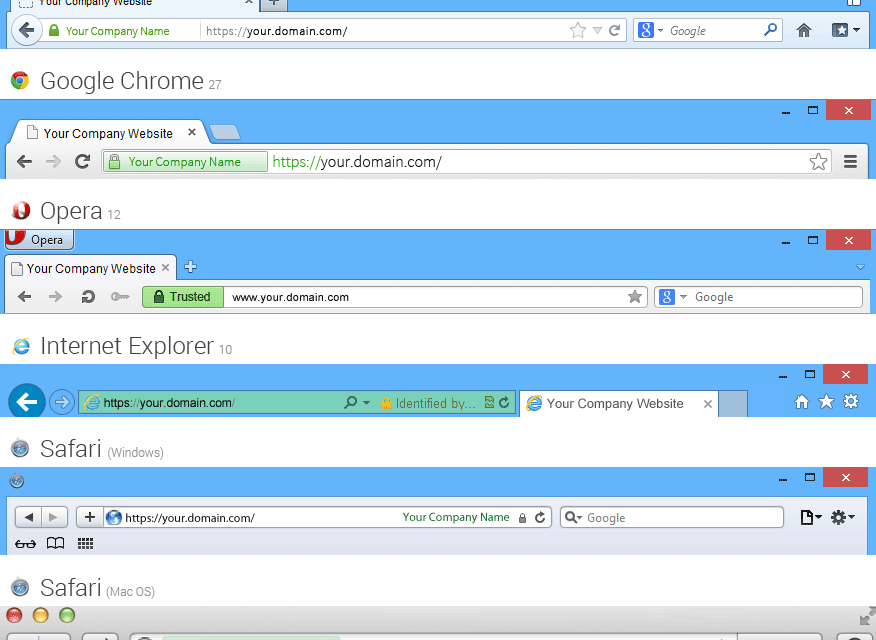This screenshot has width=876, height=640.
Task: Click Firefox's Your Company Name identity label
Action: pyautogui.click(x=117, y=31)
